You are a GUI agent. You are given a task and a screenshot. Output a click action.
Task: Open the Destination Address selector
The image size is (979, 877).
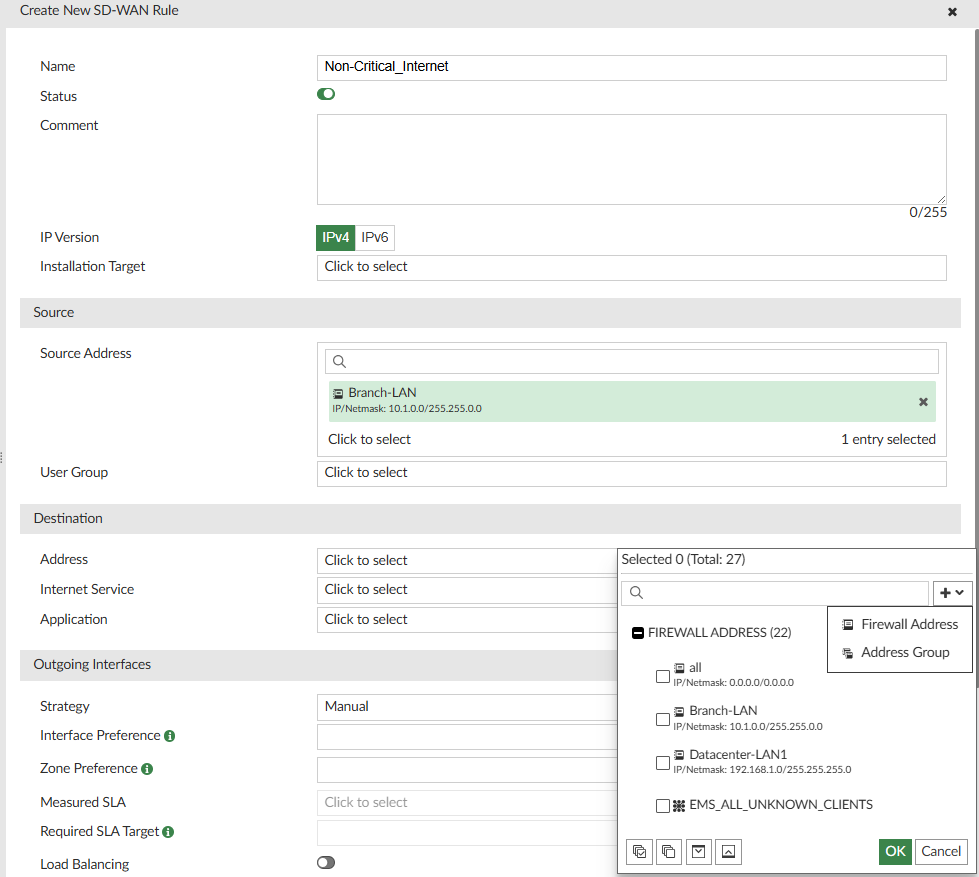467,561
